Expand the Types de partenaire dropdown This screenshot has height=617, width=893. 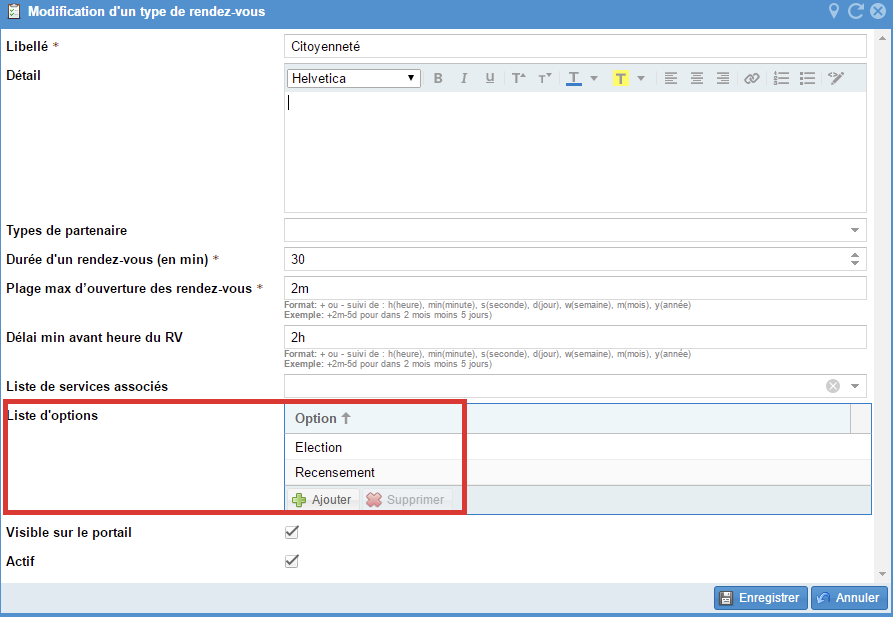point(855,230)
